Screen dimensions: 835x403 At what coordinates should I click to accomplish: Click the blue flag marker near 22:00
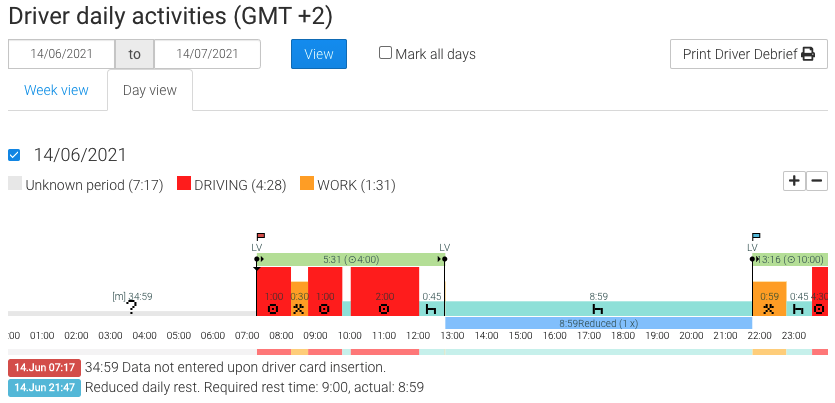[756, 237]
